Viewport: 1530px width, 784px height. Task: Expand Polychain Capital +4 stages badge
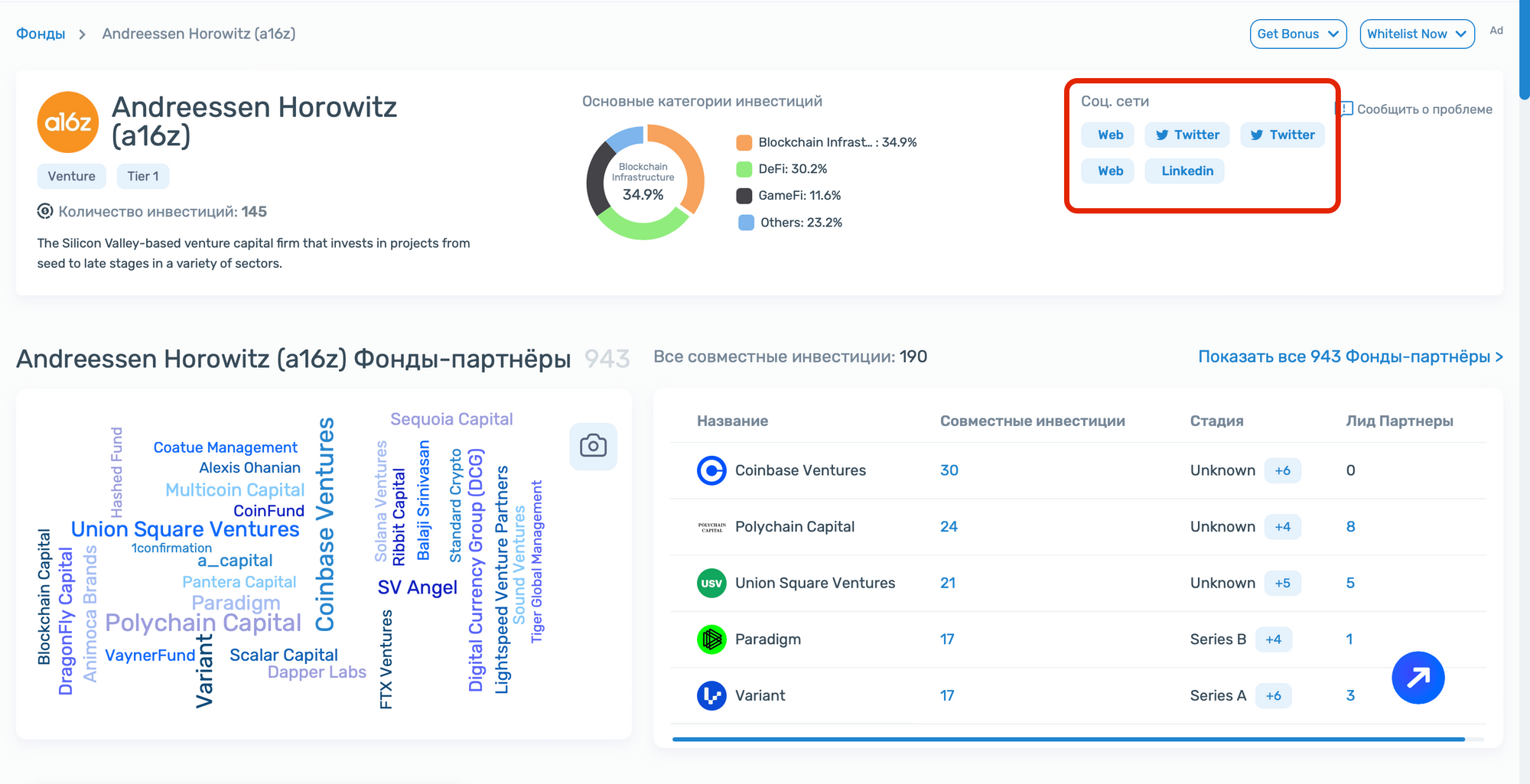tap(1282, 527)
